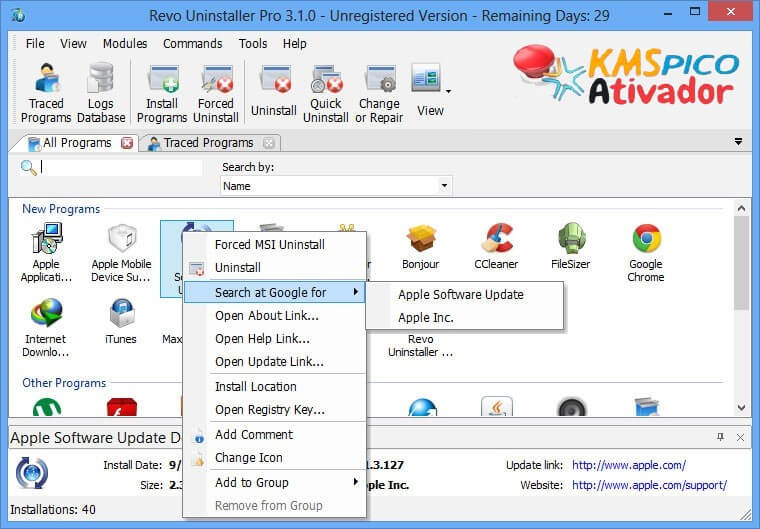
Task: Click the New Programs group header
Action: [61, 209]
